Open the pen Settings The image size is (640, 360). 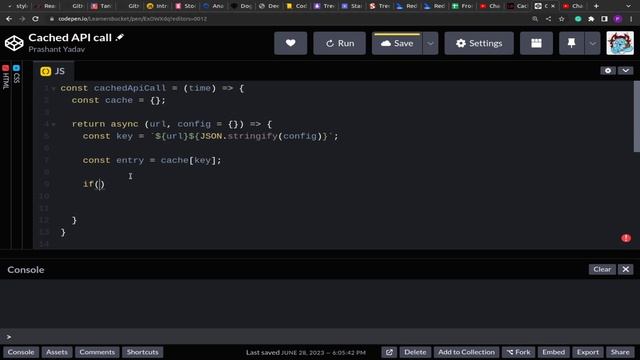[479, 43]
